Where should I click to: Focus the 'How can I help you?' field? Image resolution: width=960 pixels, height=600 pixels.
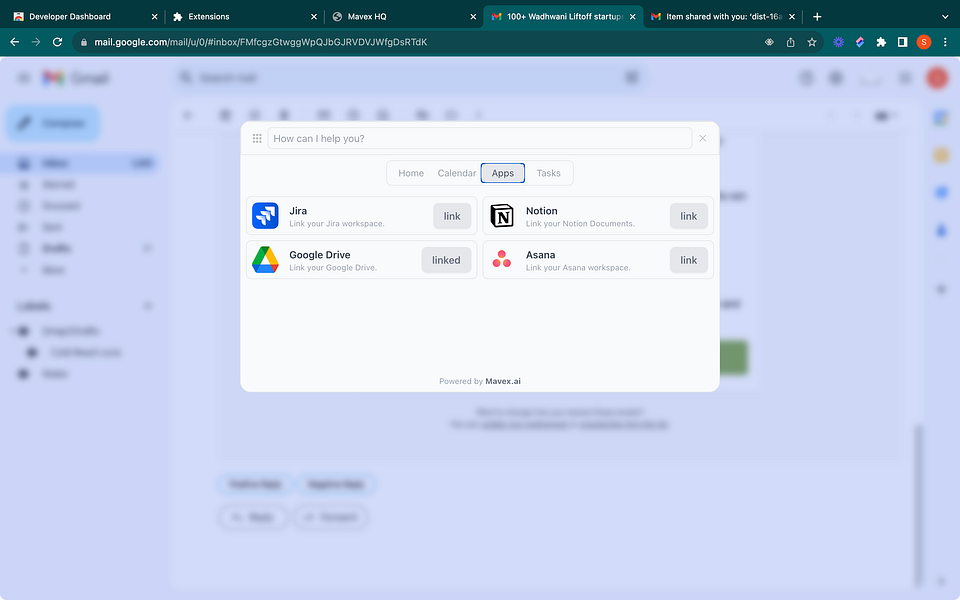tap(479, 138)
